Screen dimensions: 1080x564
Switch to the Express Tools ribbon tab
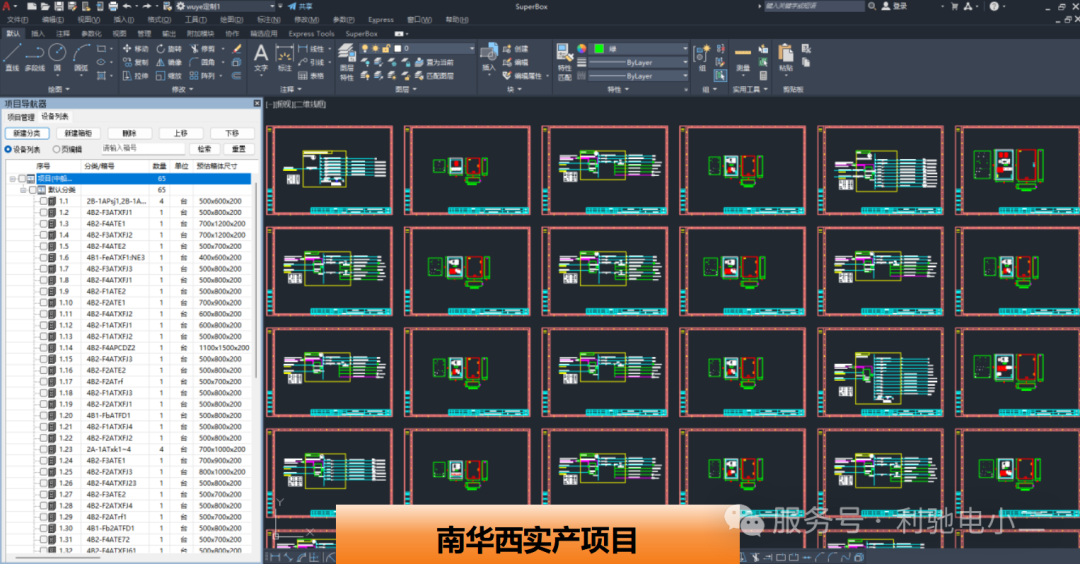pyautogui.click(x=311, y=33)
